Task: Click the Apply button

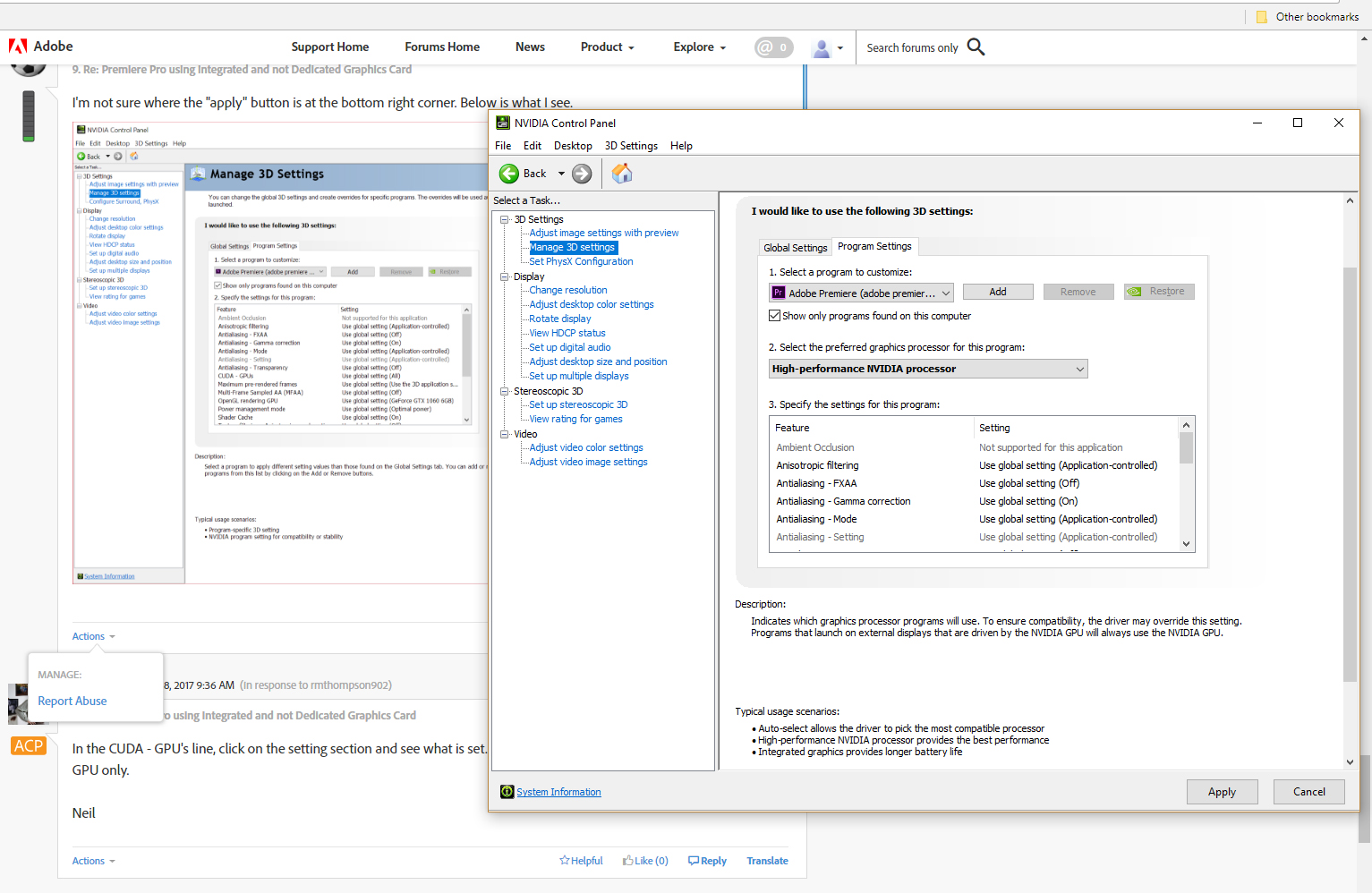Action: [x=1222, y=792]
